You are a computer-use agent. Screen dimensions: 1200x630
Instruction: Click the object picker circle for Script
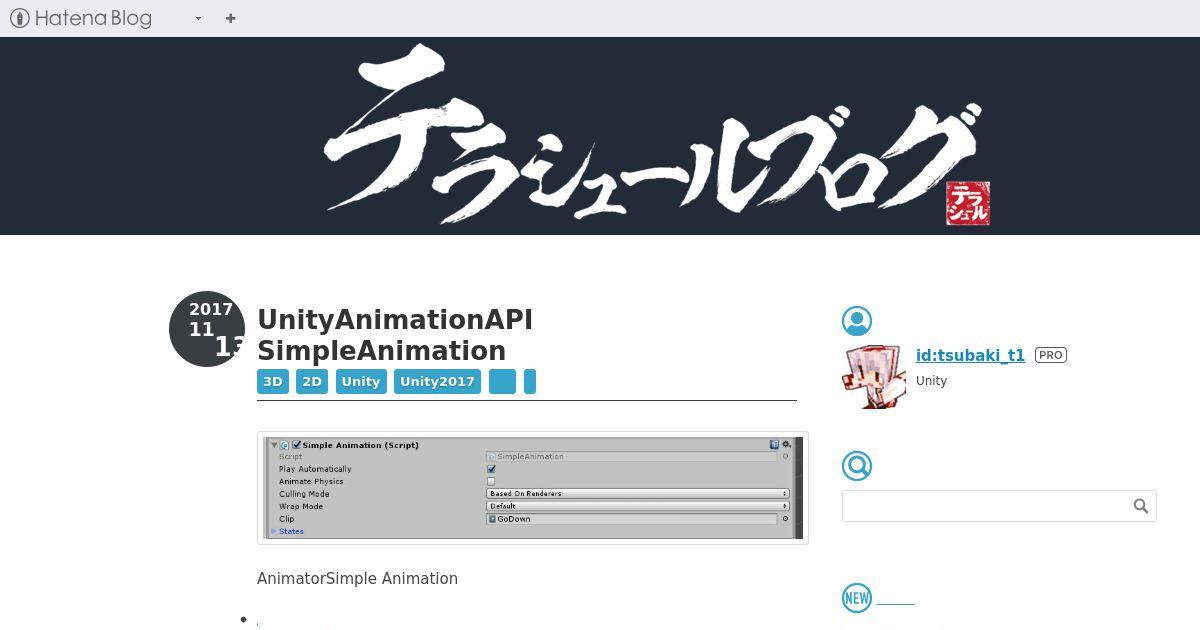point(785,456)
